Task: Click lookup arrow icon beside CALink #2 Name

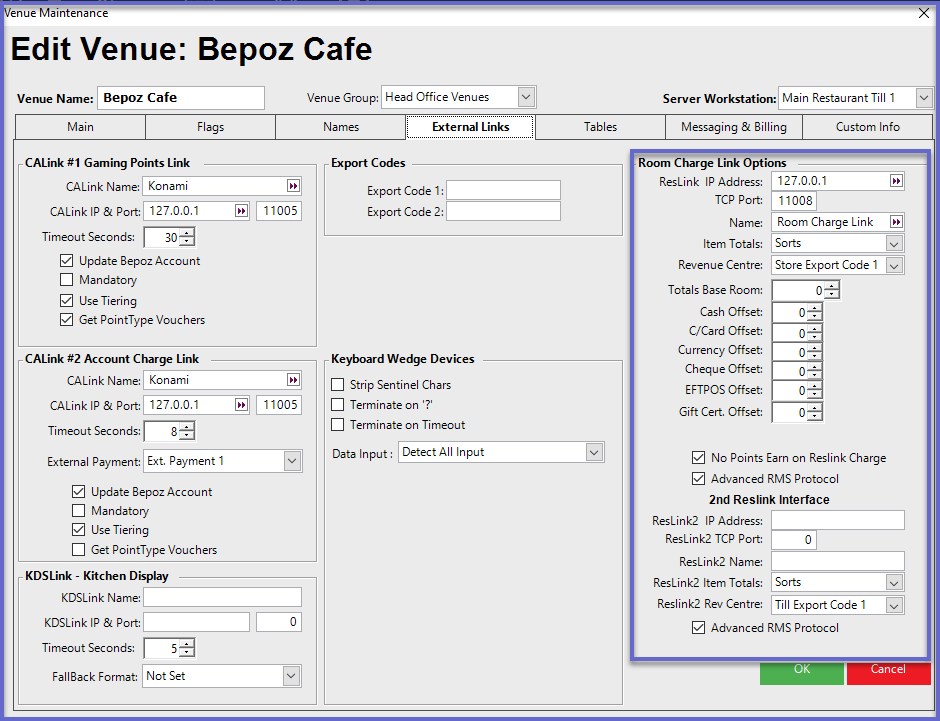Action: tap(293, 380)
